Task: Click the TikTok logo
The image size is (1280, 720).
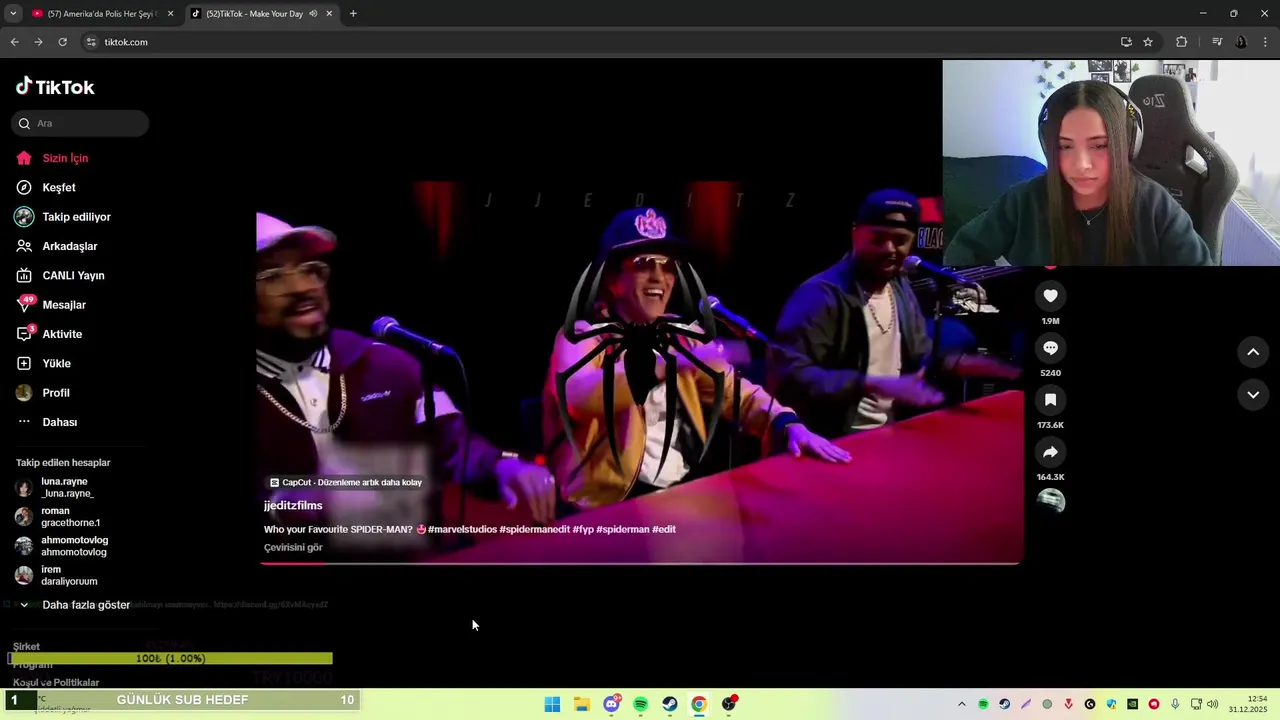Action: [55, 87]
